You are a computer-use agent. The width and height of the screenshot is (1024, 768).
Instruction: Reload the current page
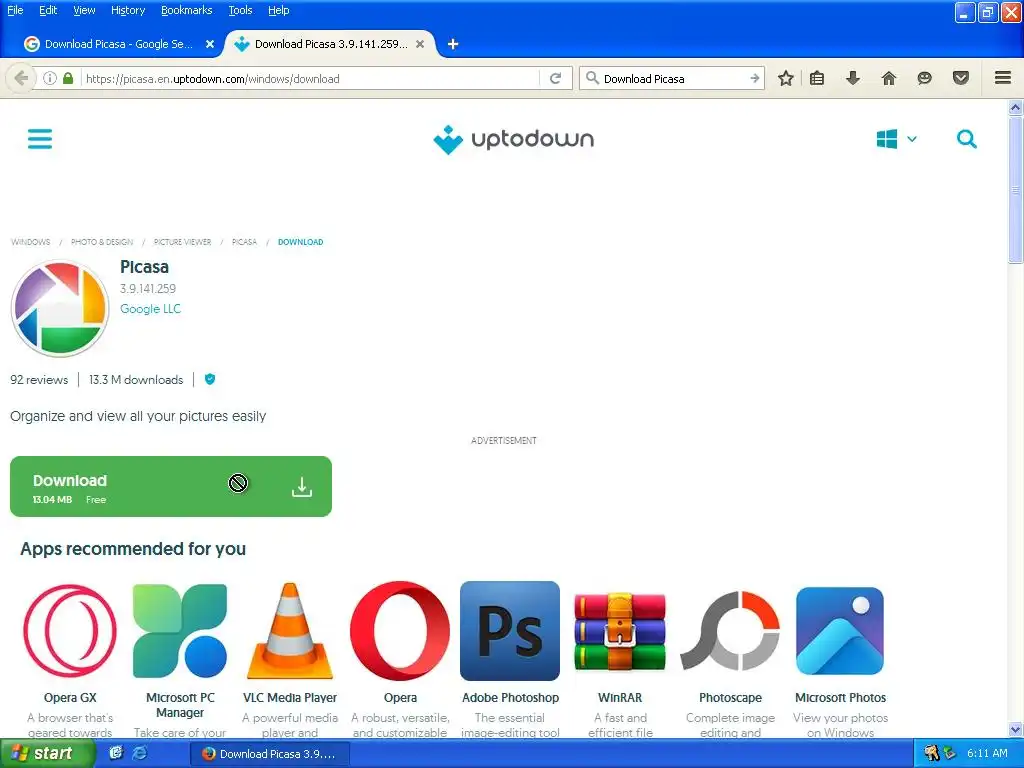(x=556, y=78)
